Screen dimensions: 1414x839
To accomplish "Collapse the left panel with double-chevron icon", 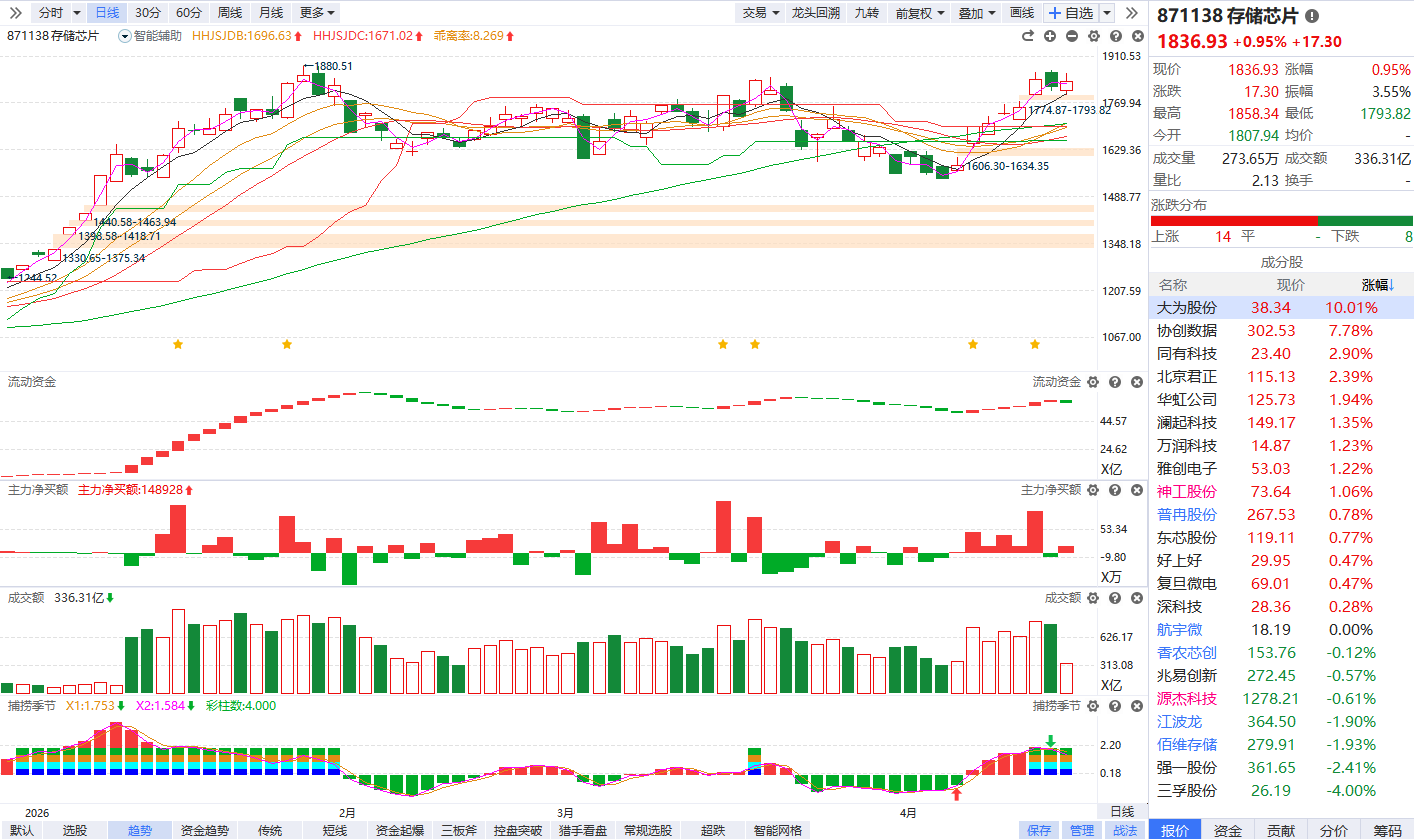I will pyautogui.click(x=1132, y=13).
